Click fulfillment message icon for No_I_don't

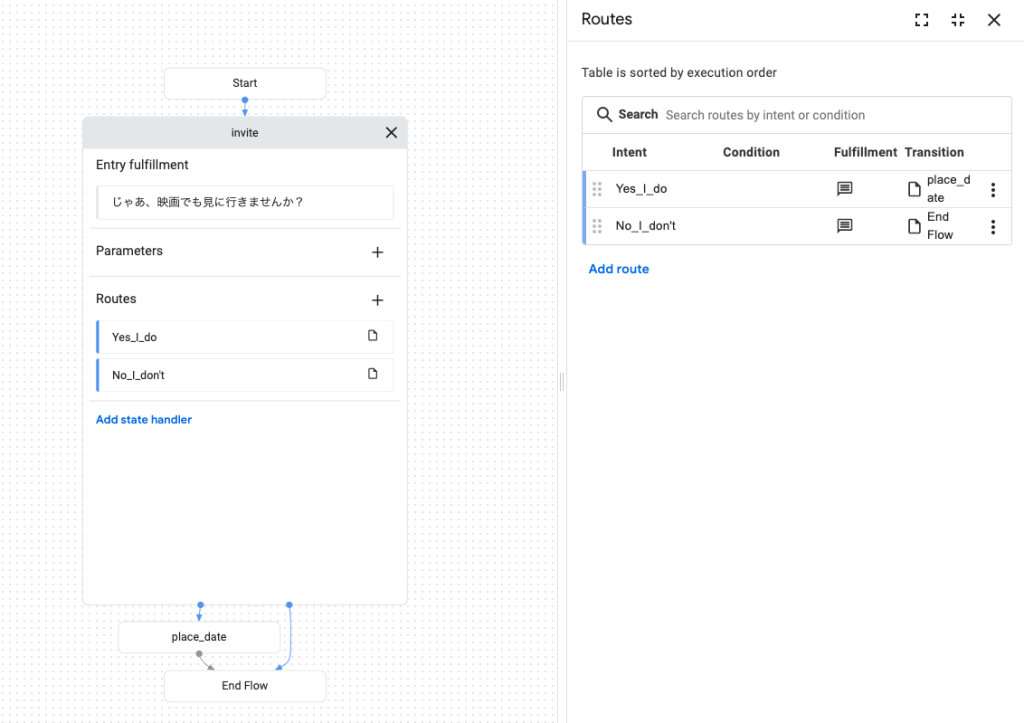click(x=844, y=226)
